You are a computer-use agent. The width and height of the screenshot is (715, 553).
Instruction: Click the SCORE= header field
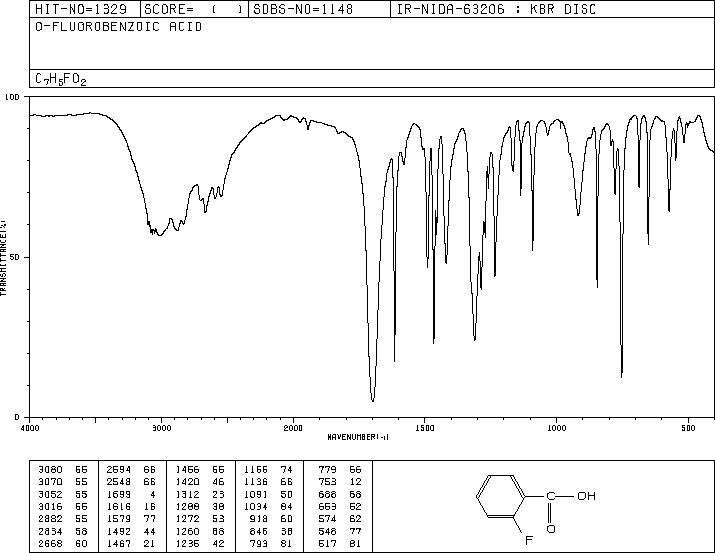(x=194, y=9)
